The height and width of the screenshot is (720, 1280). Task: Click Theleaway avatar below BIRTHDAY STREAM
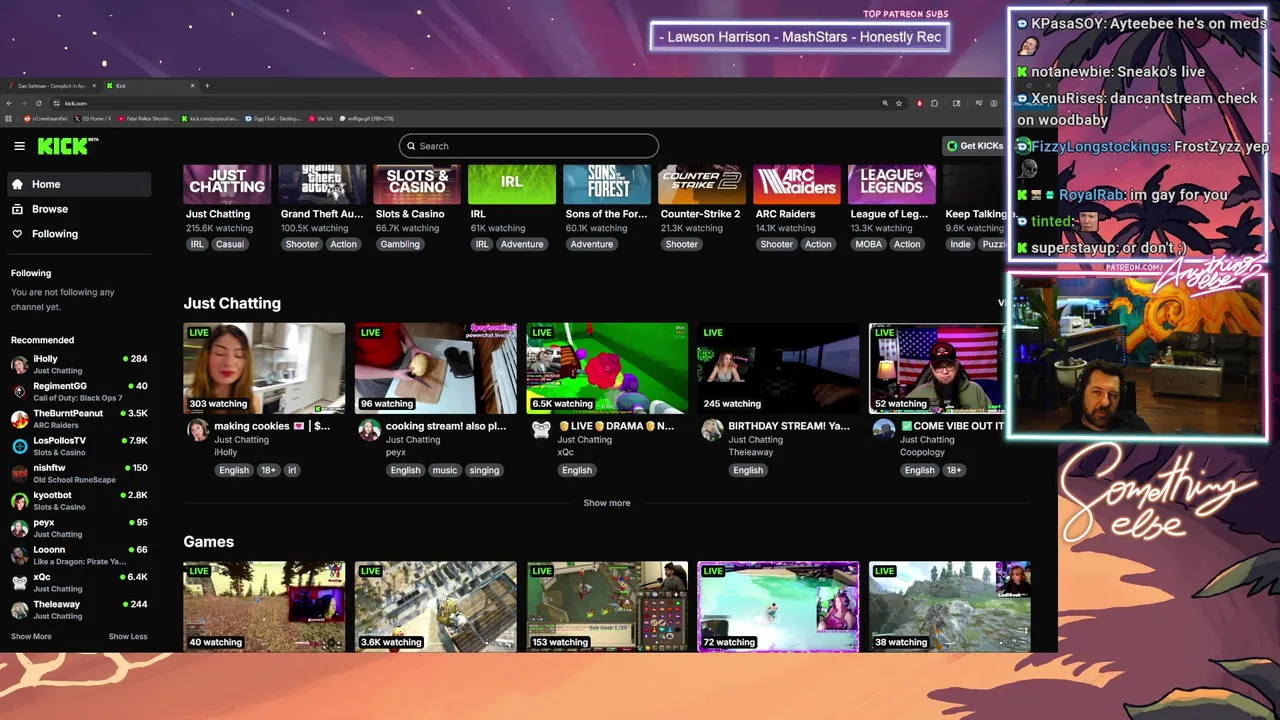pyautogui.click(x=712, y=430)
